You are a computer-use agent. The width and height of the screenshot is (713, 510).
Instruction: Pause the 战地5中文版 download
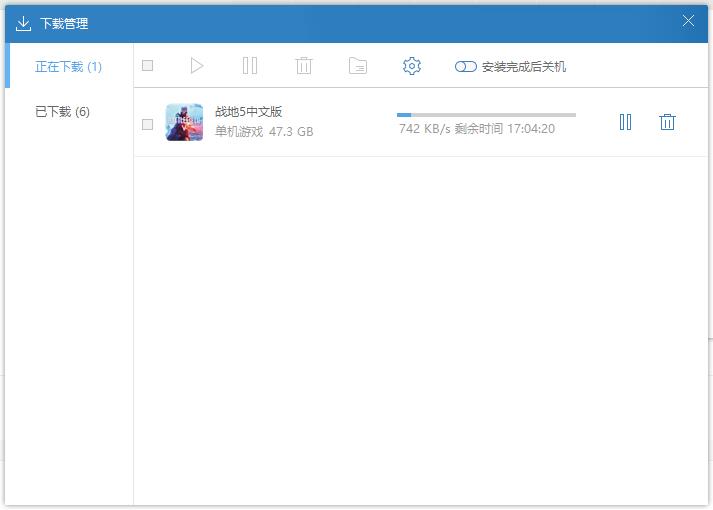pos(625,122)
